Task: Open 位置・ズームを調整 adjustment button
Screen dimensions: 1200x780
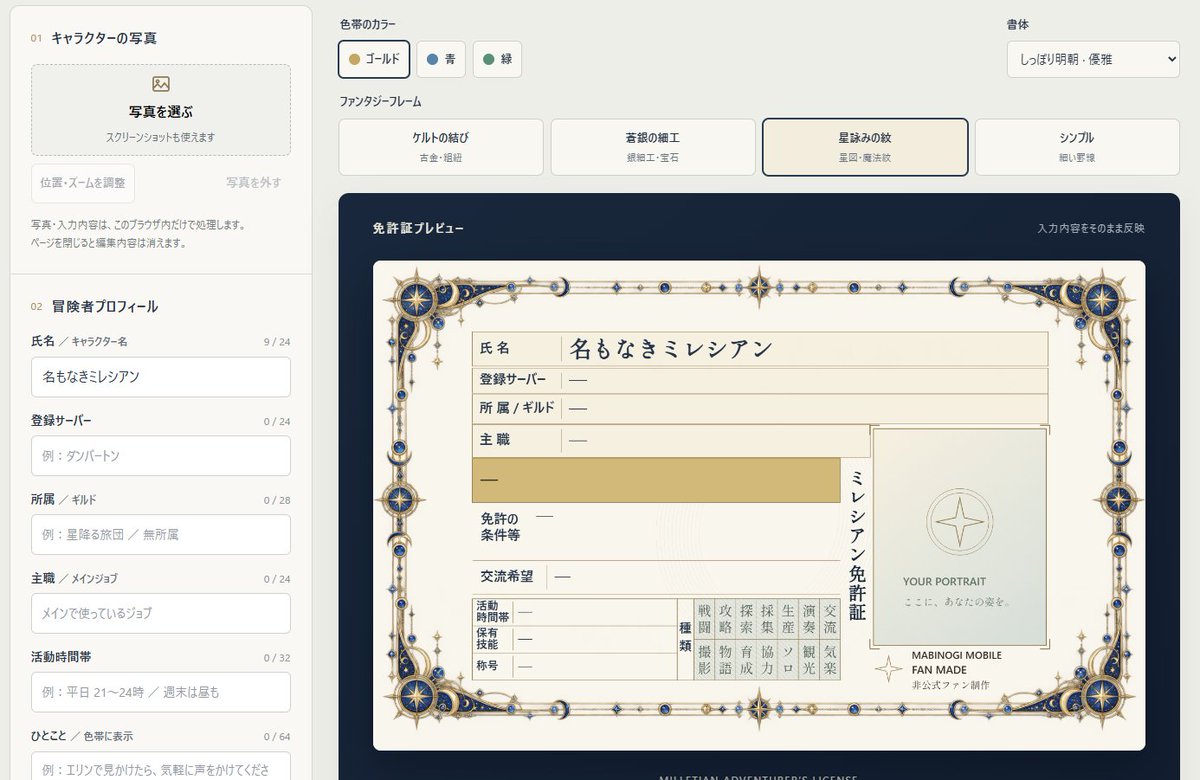Action: [x=83, y=183]
